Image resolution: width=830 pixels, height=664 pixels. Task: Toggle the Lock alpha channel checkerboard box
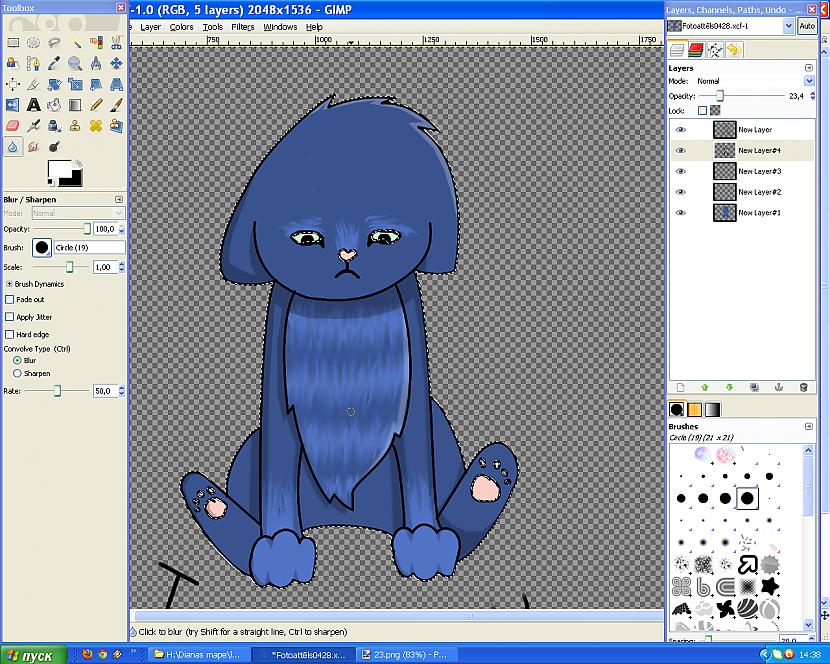pos(715,111)
